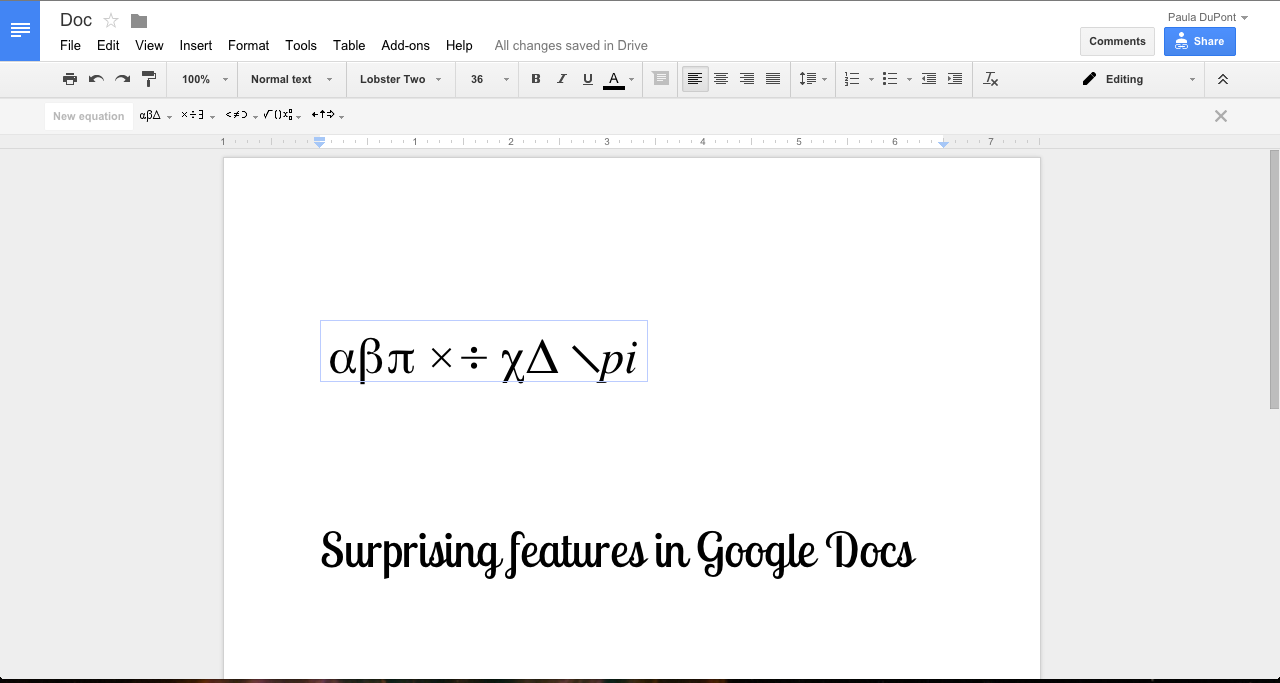
Task: Click the right indent ruler marker
Action: coord(943,143)
